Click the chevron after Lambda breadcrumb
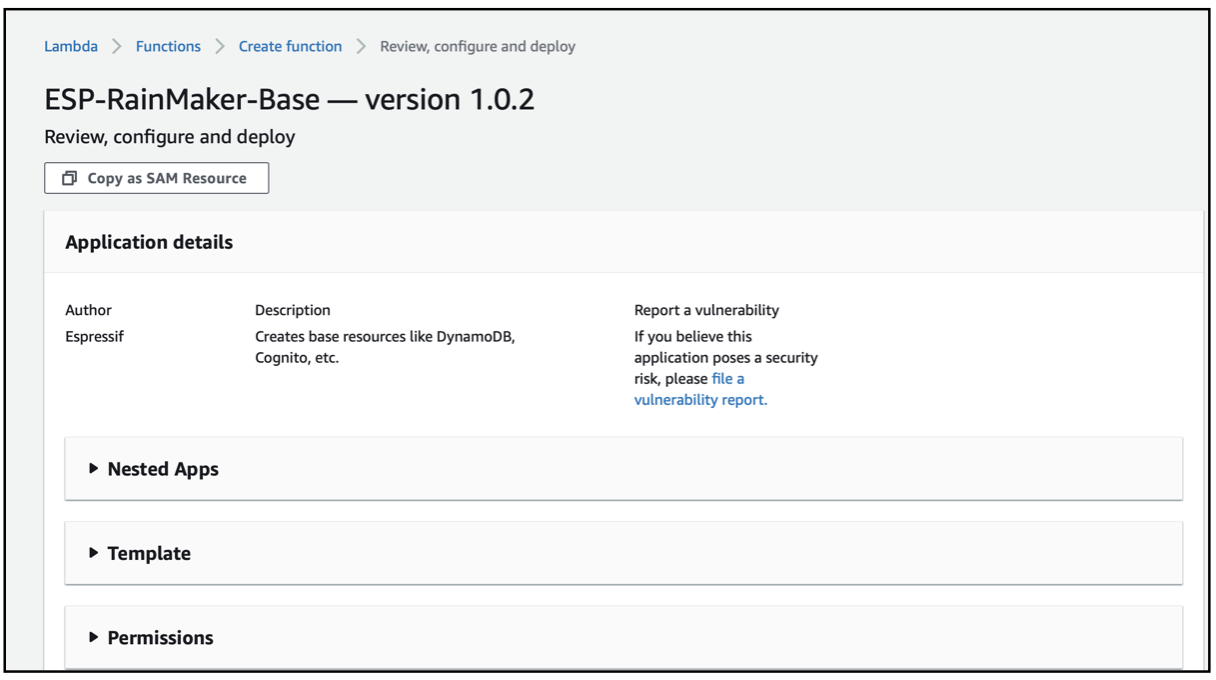Image resolution: width=1216 pixels, height=680 pixels. pyautogui.click(x=117, y=46)
